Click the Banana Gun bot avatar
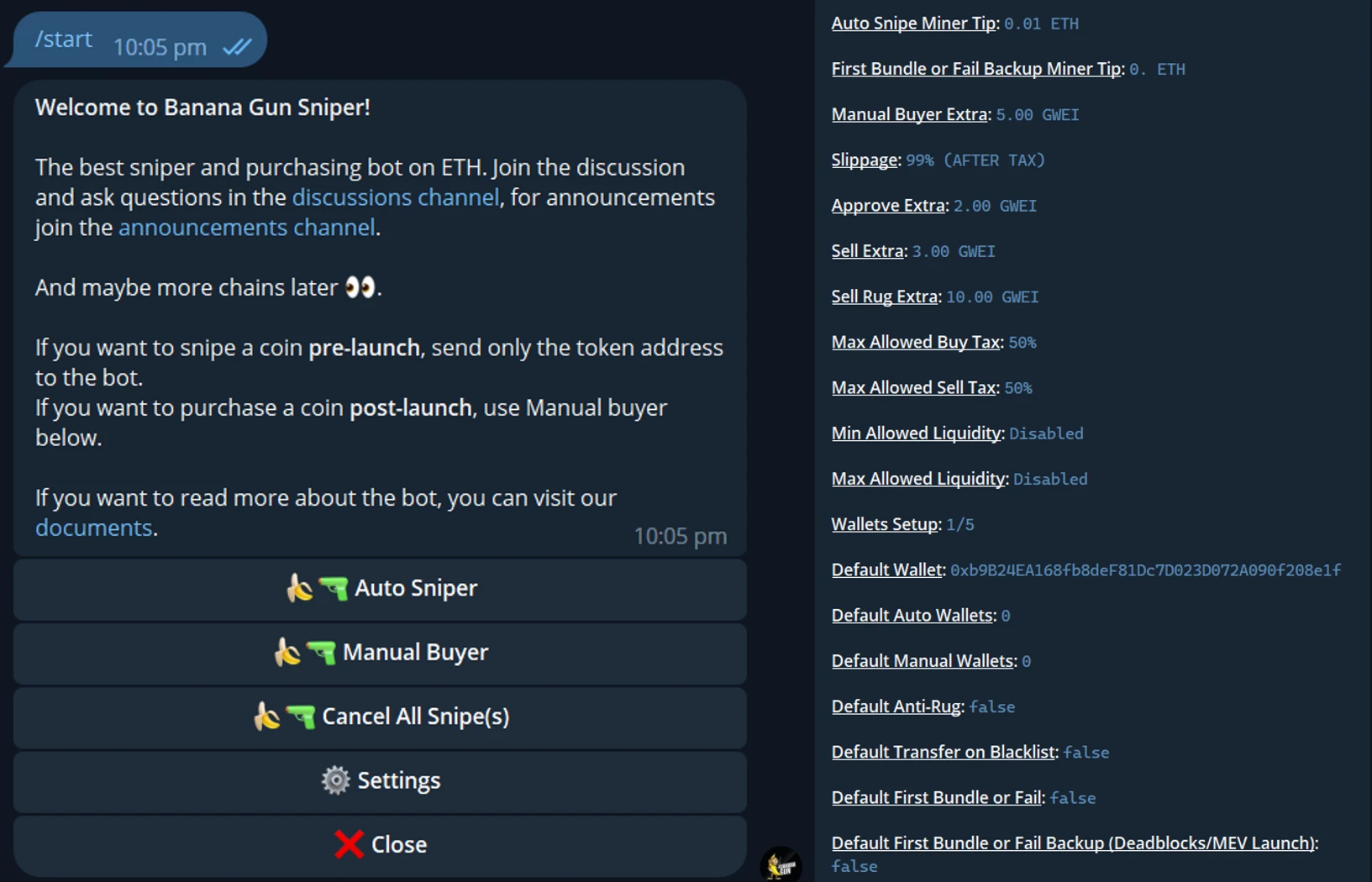 coord(781,864)
